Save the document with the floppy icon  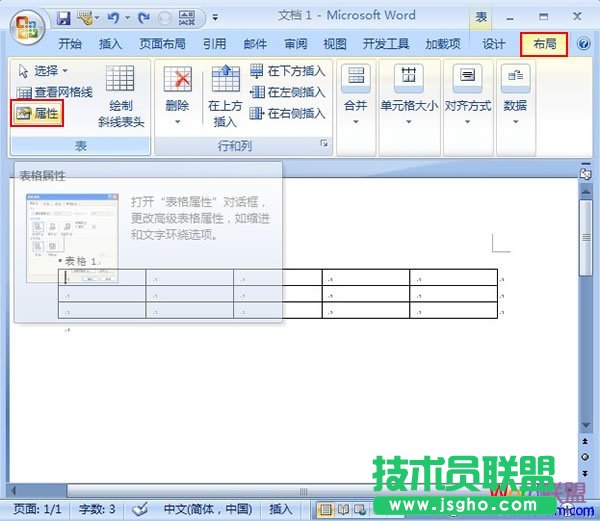click(64, 18)
